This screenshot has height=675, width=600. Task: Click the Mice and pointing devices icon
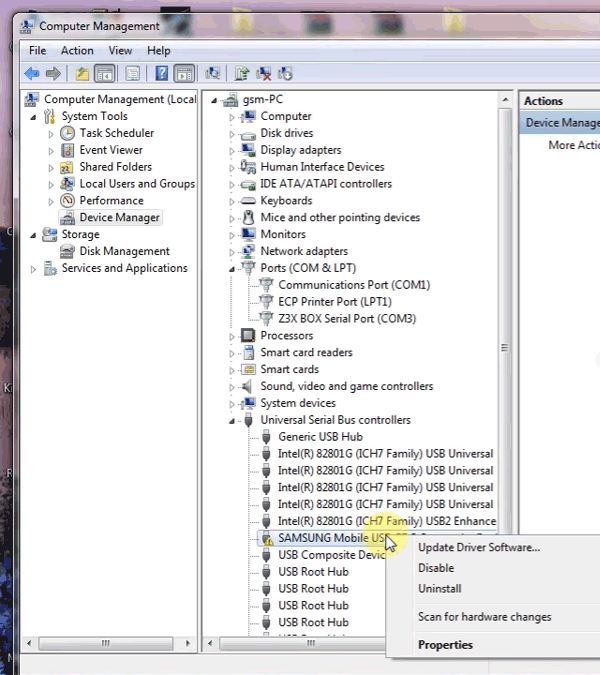[x=248, y=217]
